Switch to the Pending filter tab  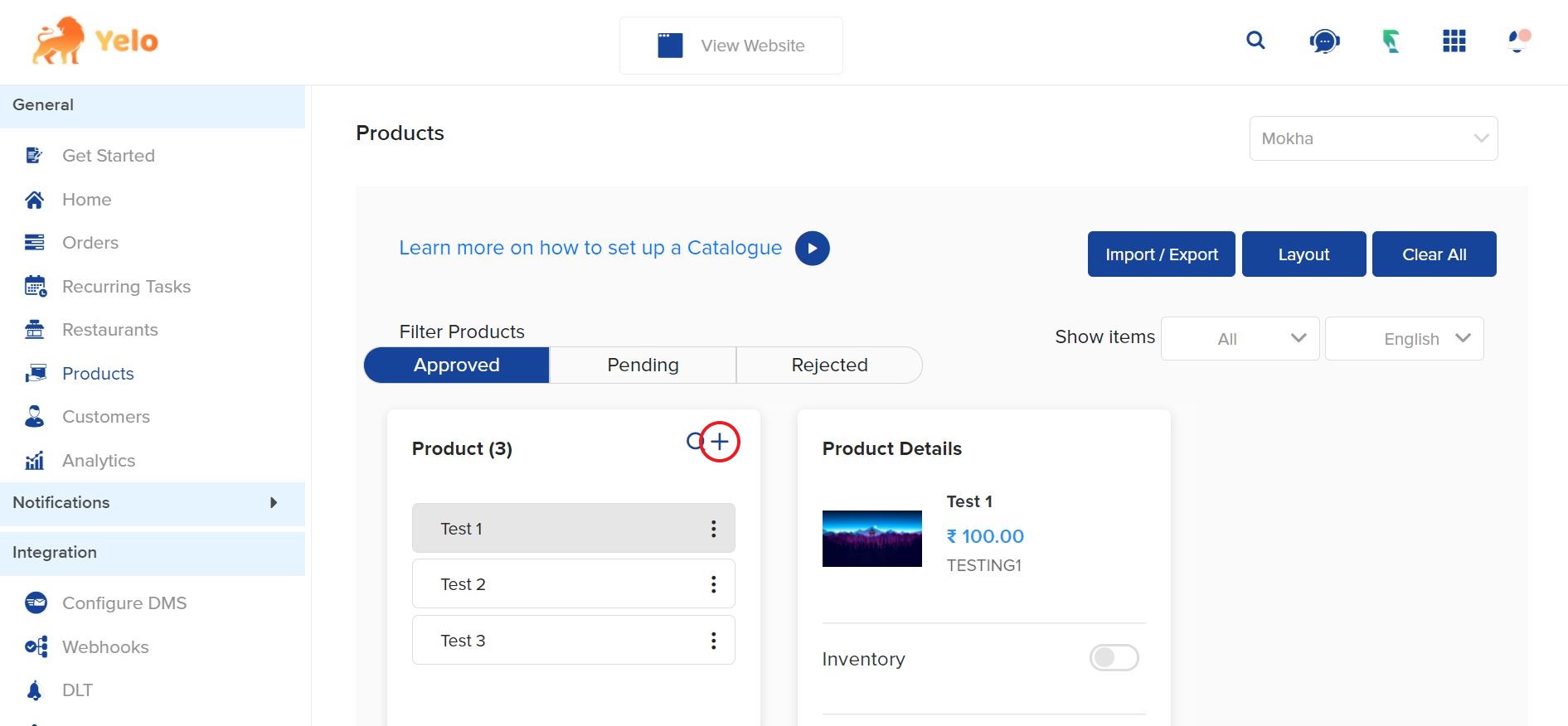pos(643,365)
